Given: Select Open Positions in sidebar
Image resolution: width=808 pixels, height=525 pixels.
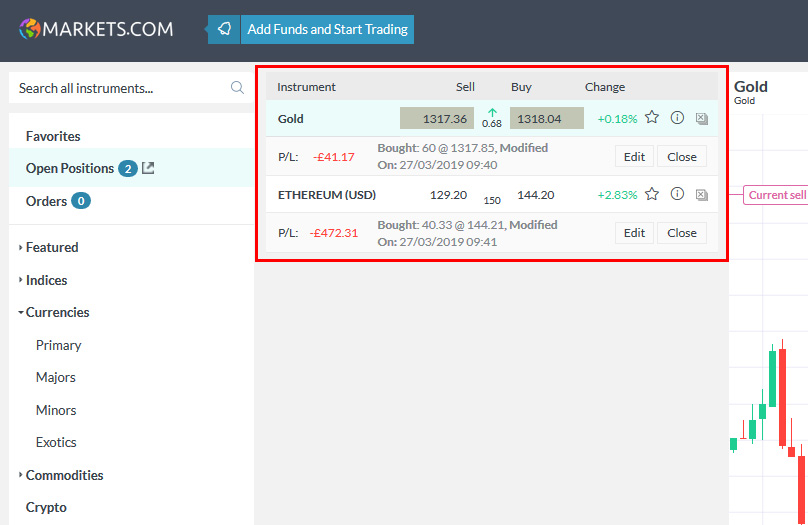Looking at the screenshot, I should [x=70, y=168].
